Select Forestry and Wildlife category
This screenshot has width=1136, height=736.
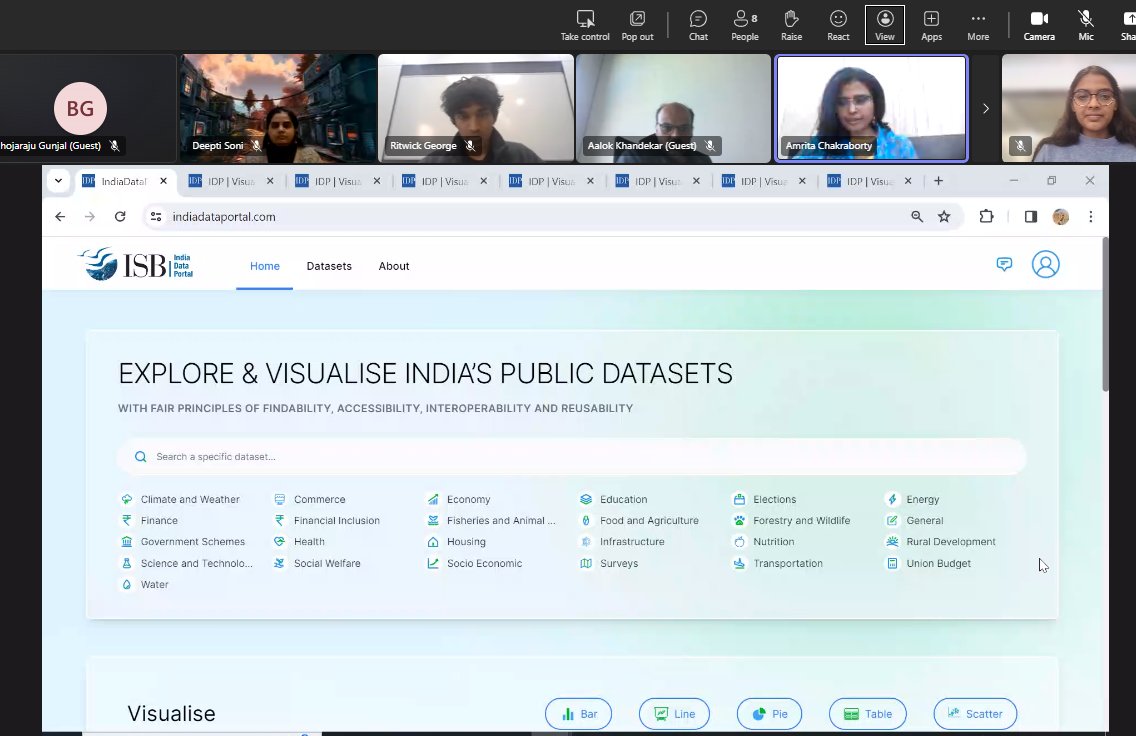point(792,520)
